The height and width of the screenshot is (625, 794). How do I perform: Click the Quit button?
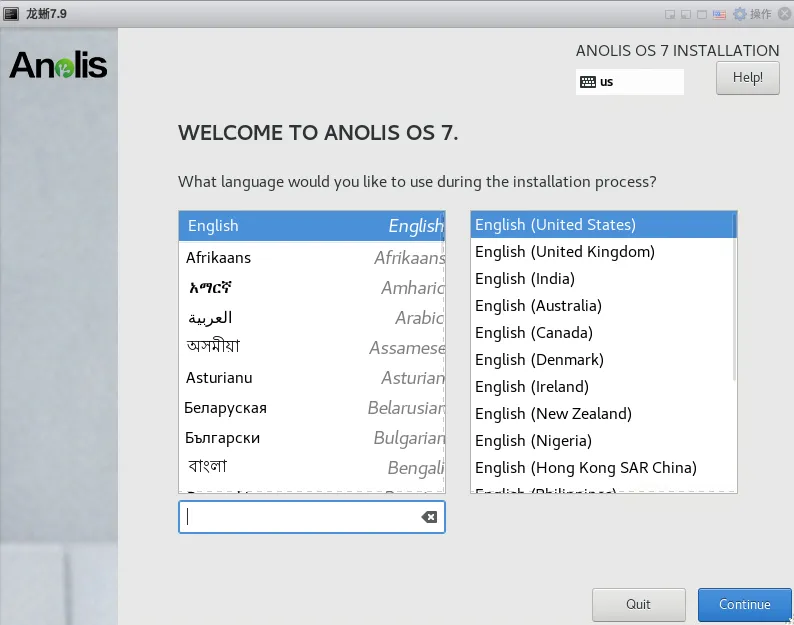[x=639, y=604]
